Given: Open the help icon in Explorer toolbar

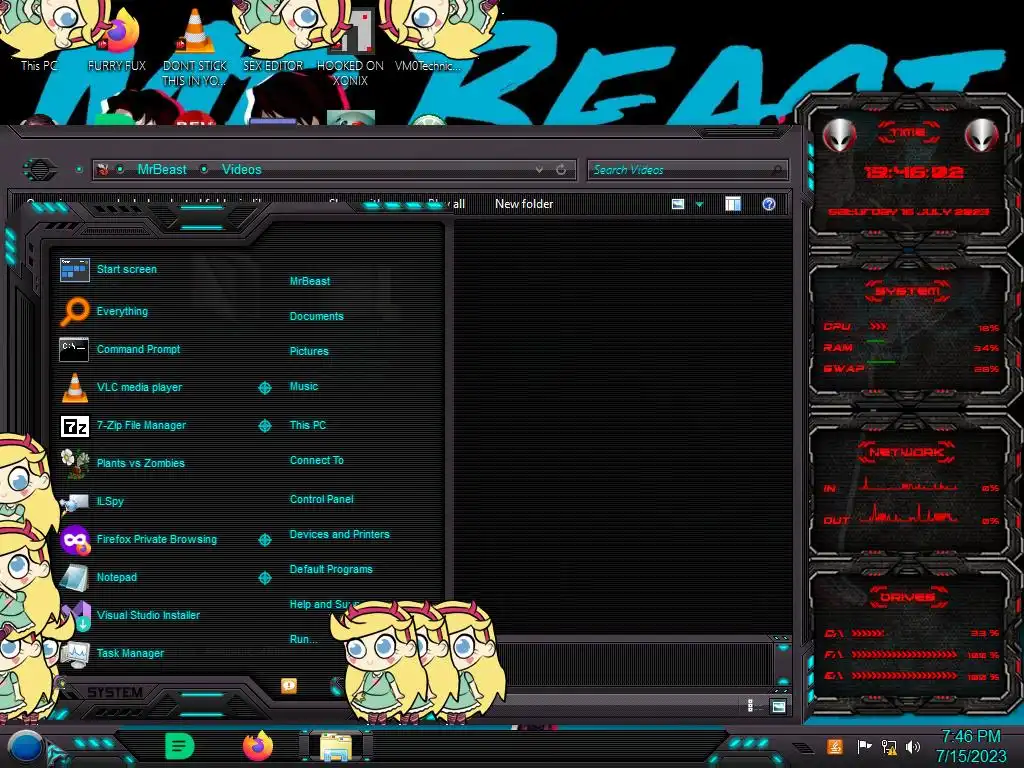Looking at the screenshot, I should 769,204.
